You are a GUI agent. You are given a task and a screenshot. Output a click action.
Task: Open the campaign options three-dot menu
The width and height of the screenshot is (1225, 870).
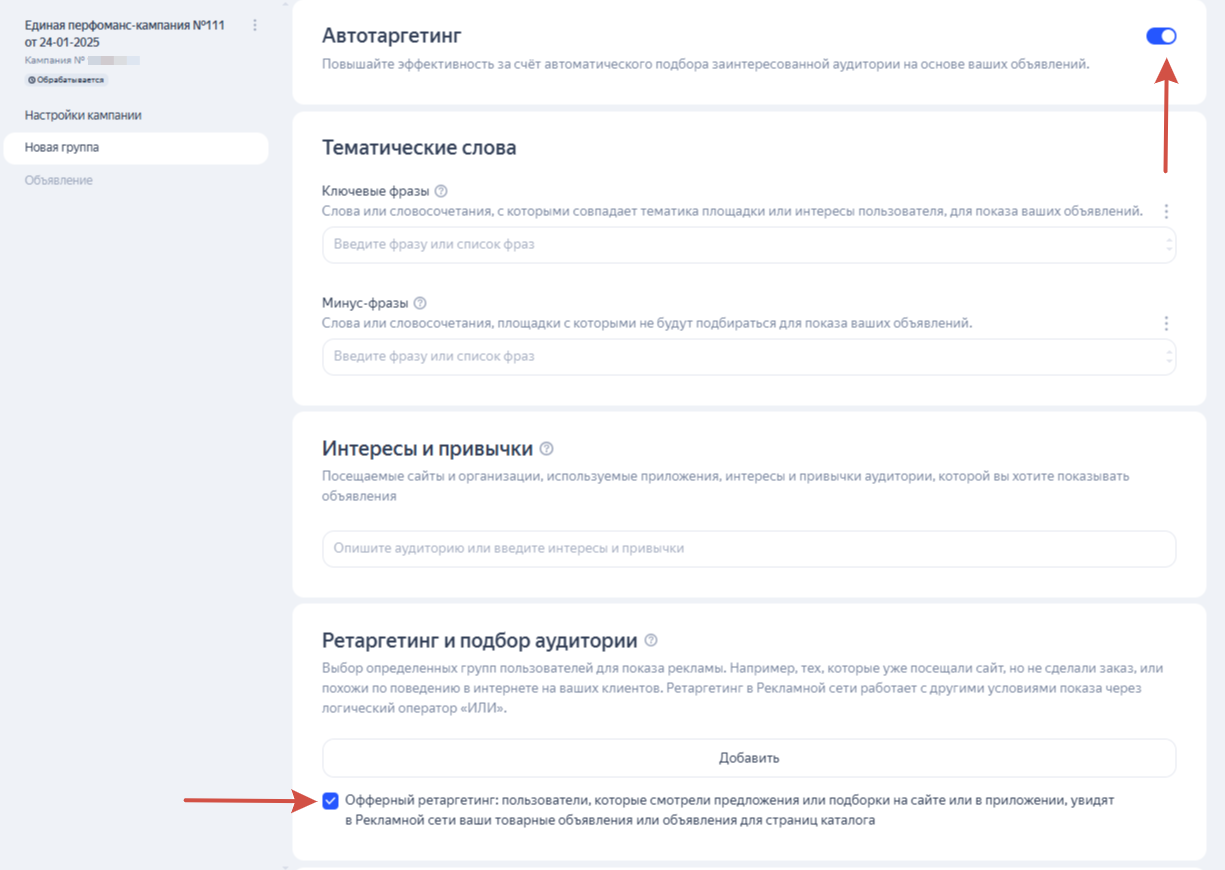tap(254, 25)
